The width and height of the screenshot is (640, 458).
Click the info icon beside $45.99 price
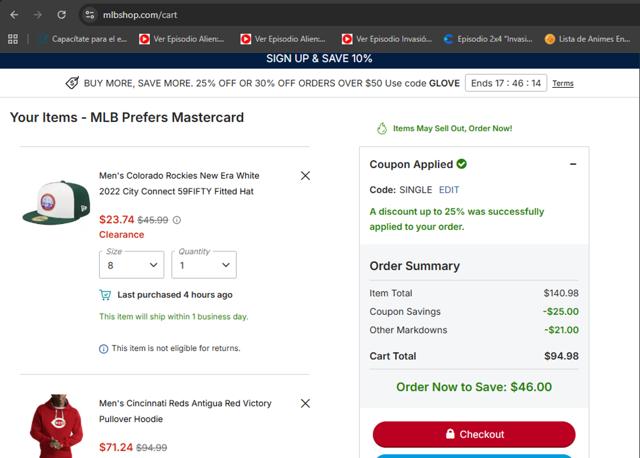coord(177,220)
